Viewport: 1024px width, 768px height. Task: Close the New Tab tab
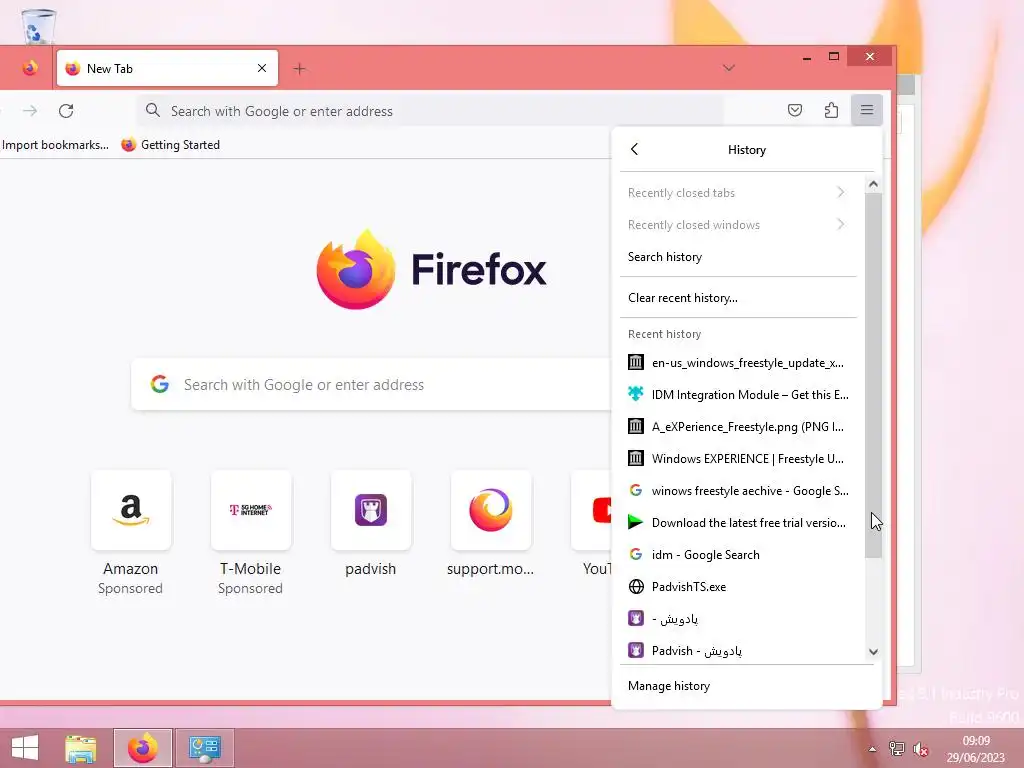coord(262,68)
